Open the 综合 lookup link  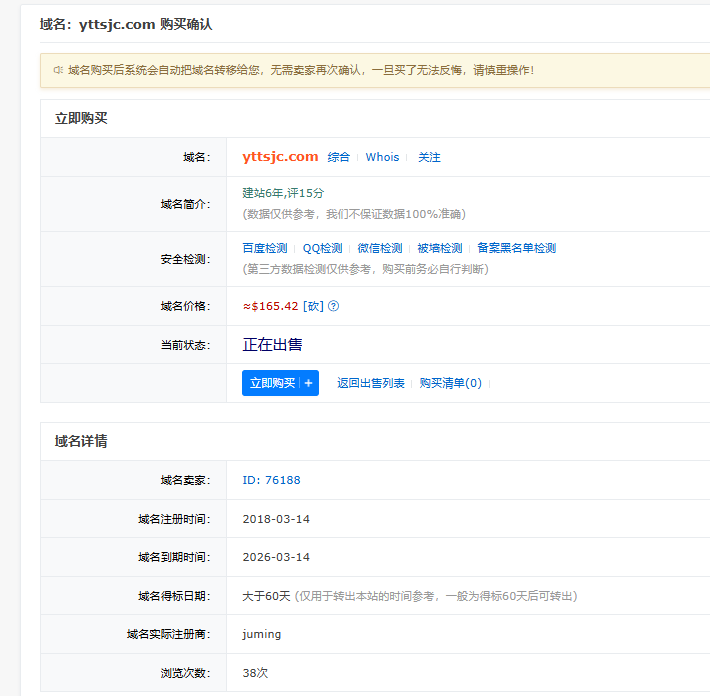[339, 157]
